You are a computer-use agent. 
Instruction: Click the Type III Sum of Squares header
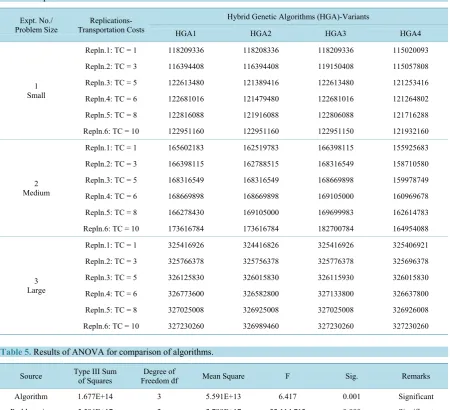pos(95,376)
